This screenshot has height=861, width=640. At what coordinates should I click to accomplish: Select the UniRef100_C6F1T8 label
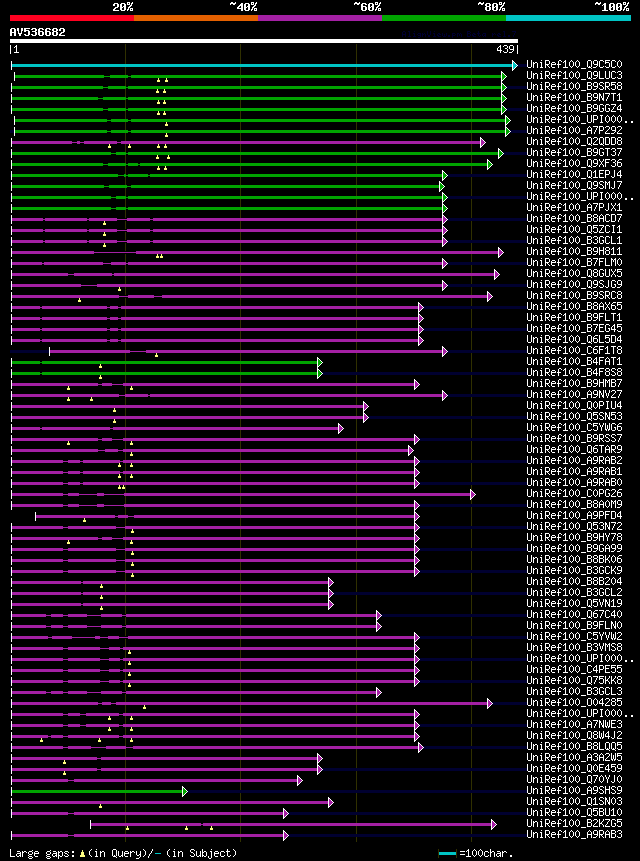tap(574, 350)
